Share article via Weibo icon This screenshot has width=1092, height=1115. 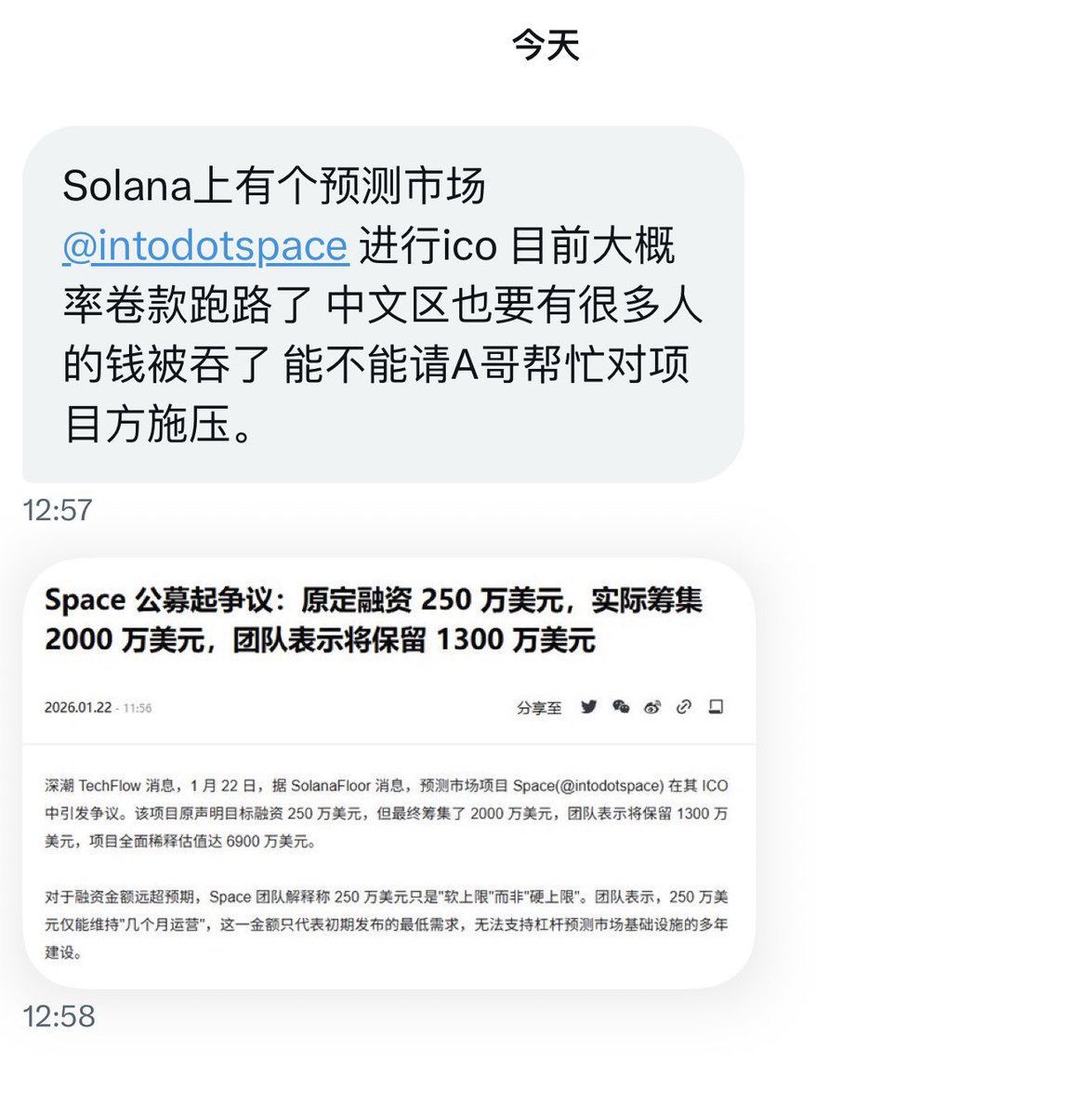point(652,707)
